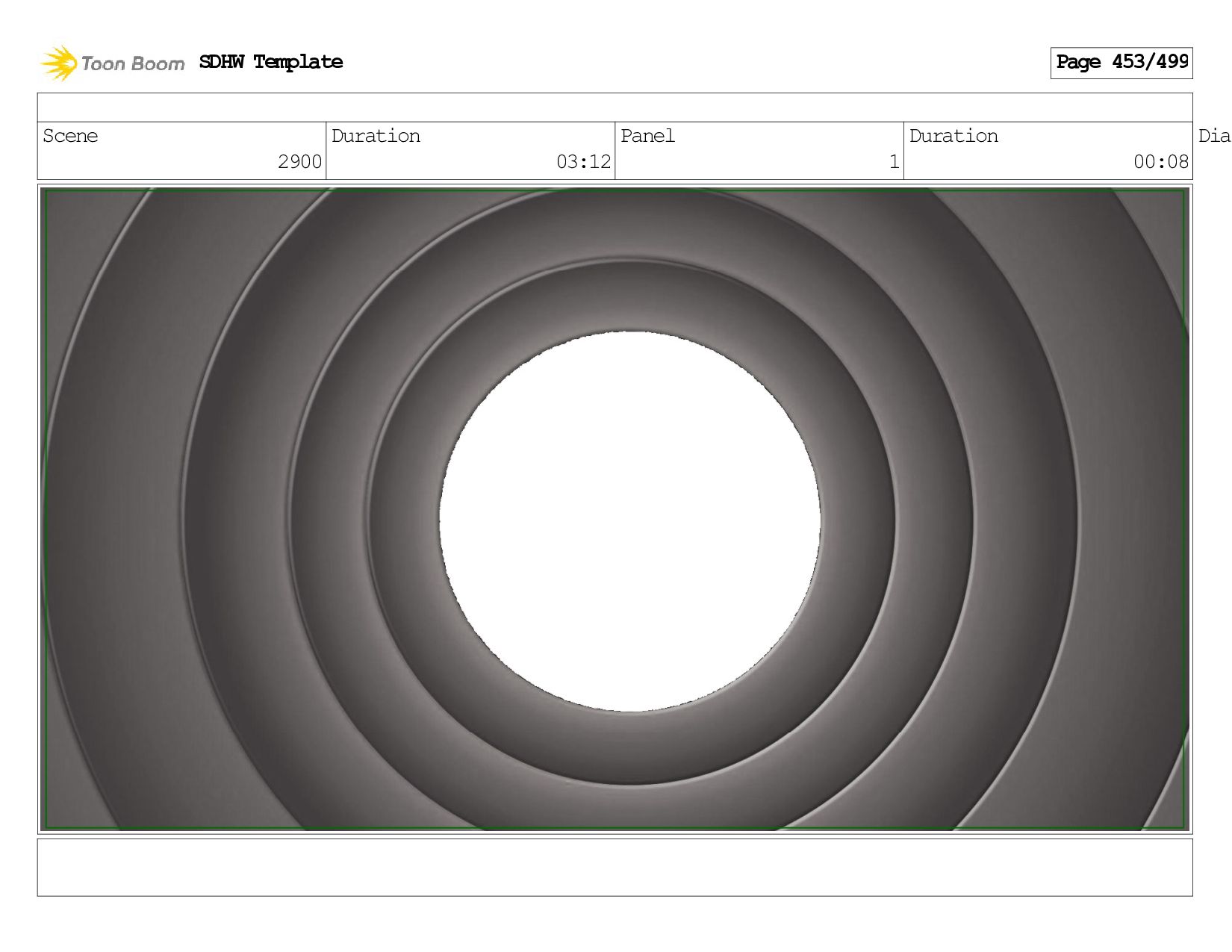This screenshot has width=1232, height=952.
Task: Click the Toon Boom wordmark text
Action: [133, 64]
